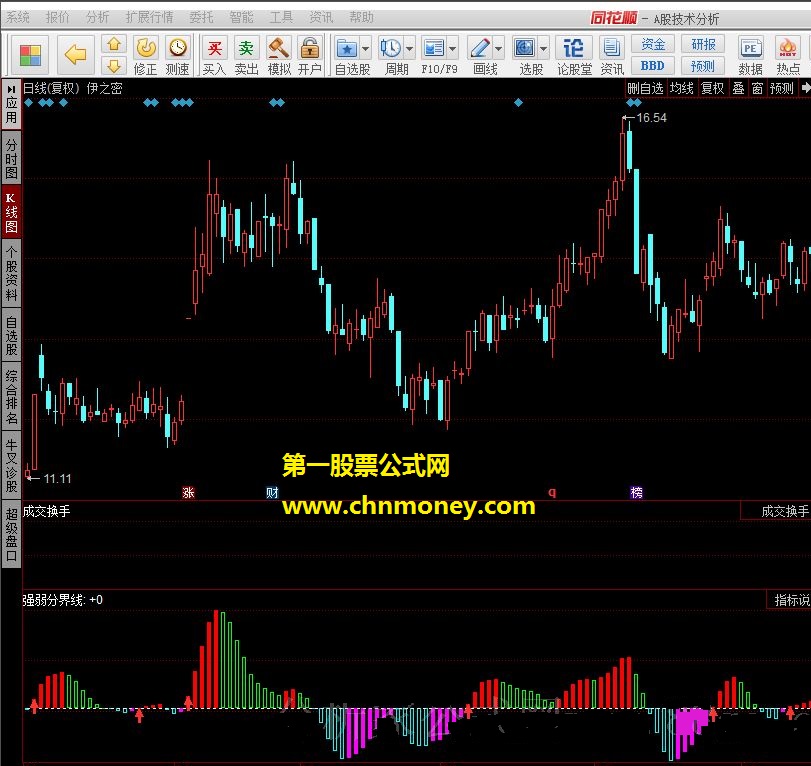
Task: Click the red q marker below chart
Action: [x=552, y=492]
